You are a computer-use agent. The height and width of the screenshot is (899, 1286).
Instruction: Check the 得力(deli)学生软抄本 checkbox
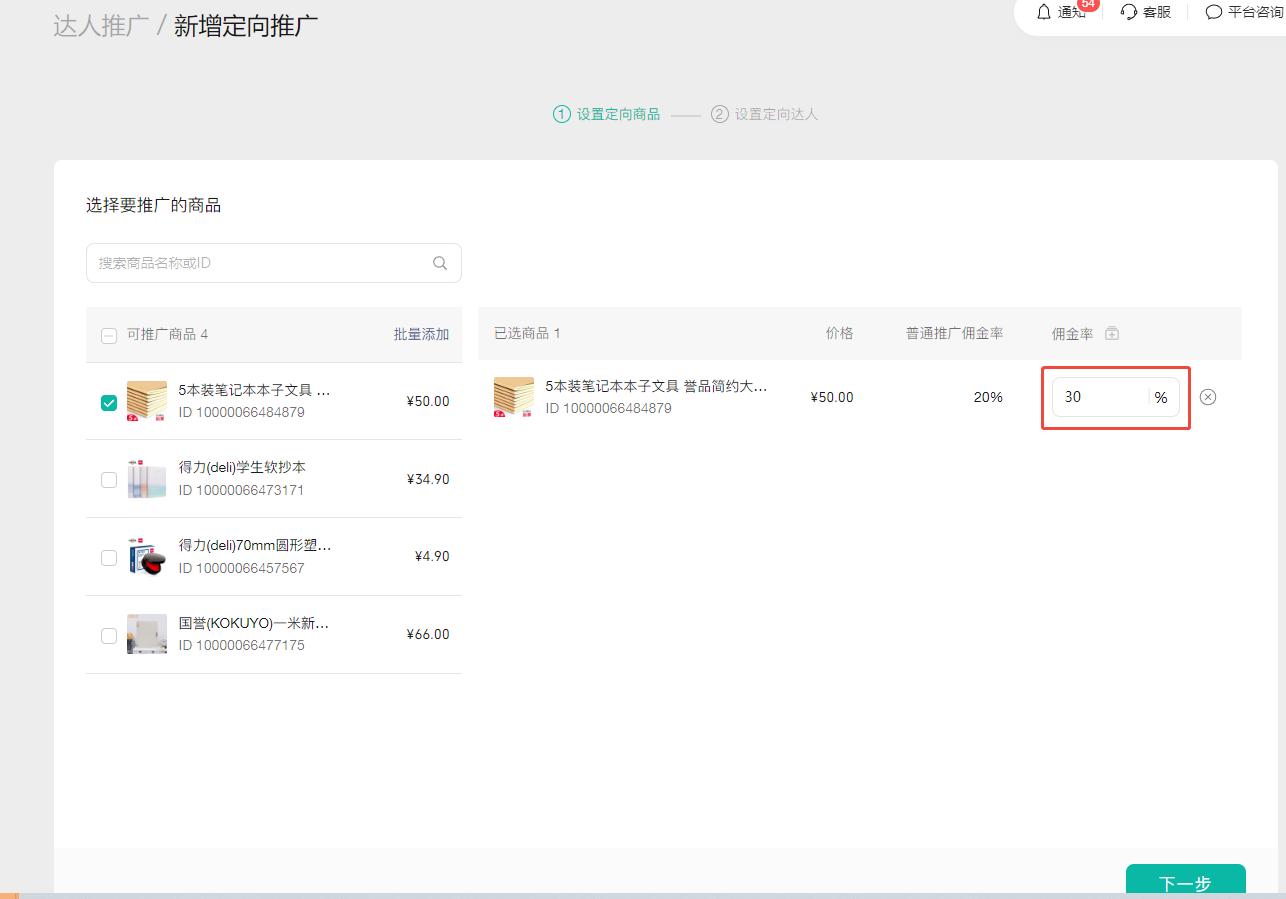click(109, 480)
